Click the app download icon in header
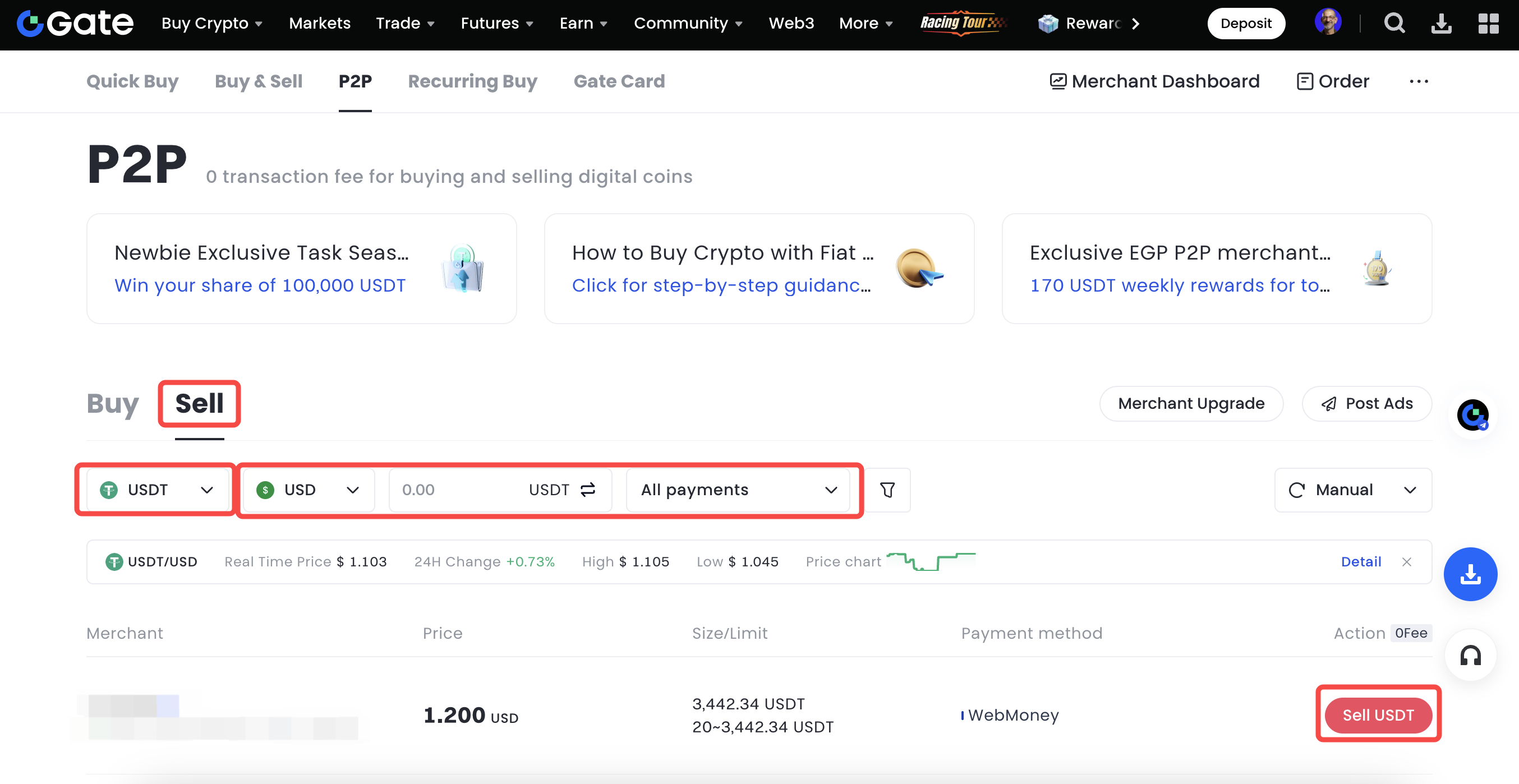Screen dimensions: 1519x784 click(x=1441, y=24)
